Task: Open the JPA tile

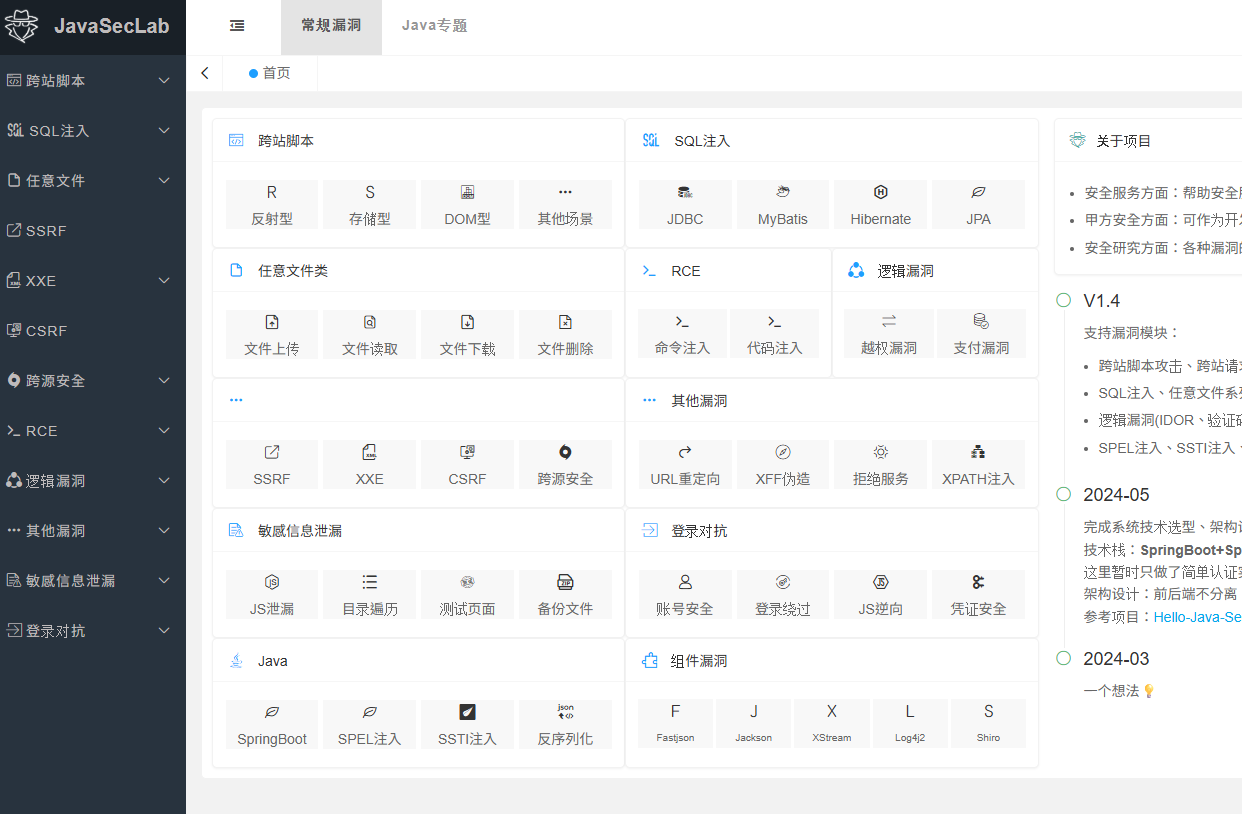Action: (978, 205)
